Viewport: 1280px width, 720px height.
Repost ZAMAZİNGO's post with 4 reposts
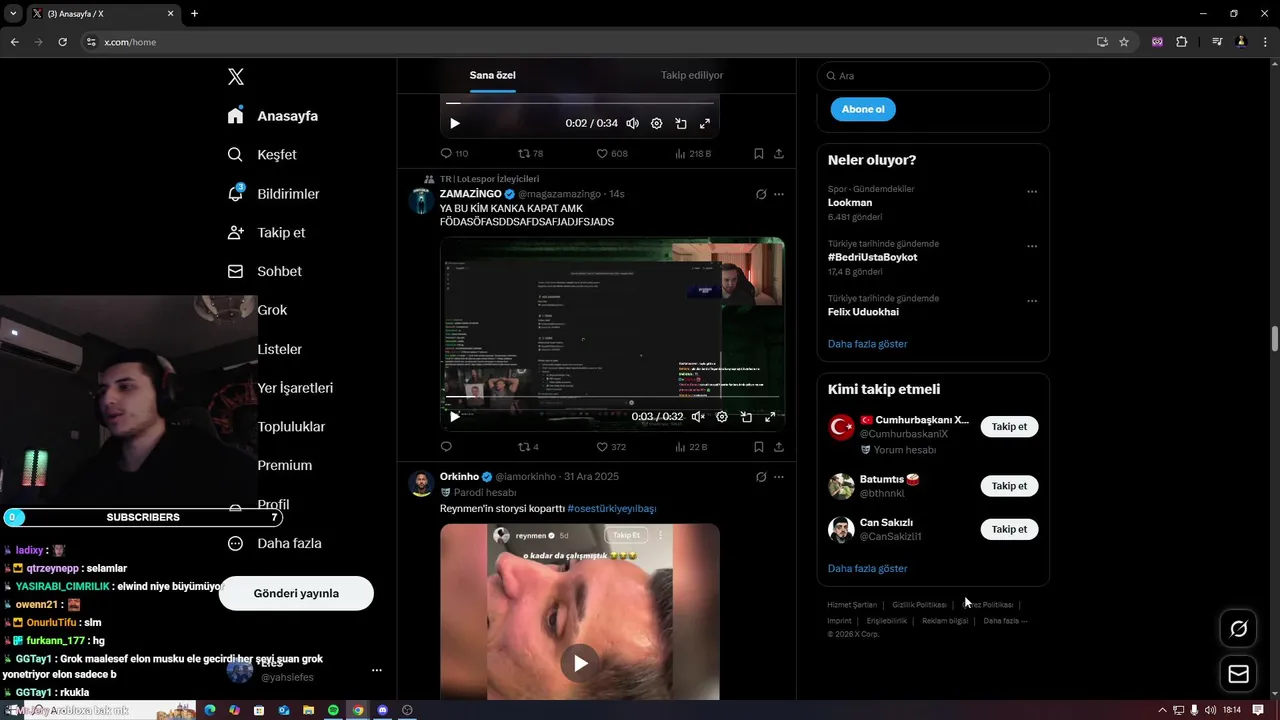528,446
